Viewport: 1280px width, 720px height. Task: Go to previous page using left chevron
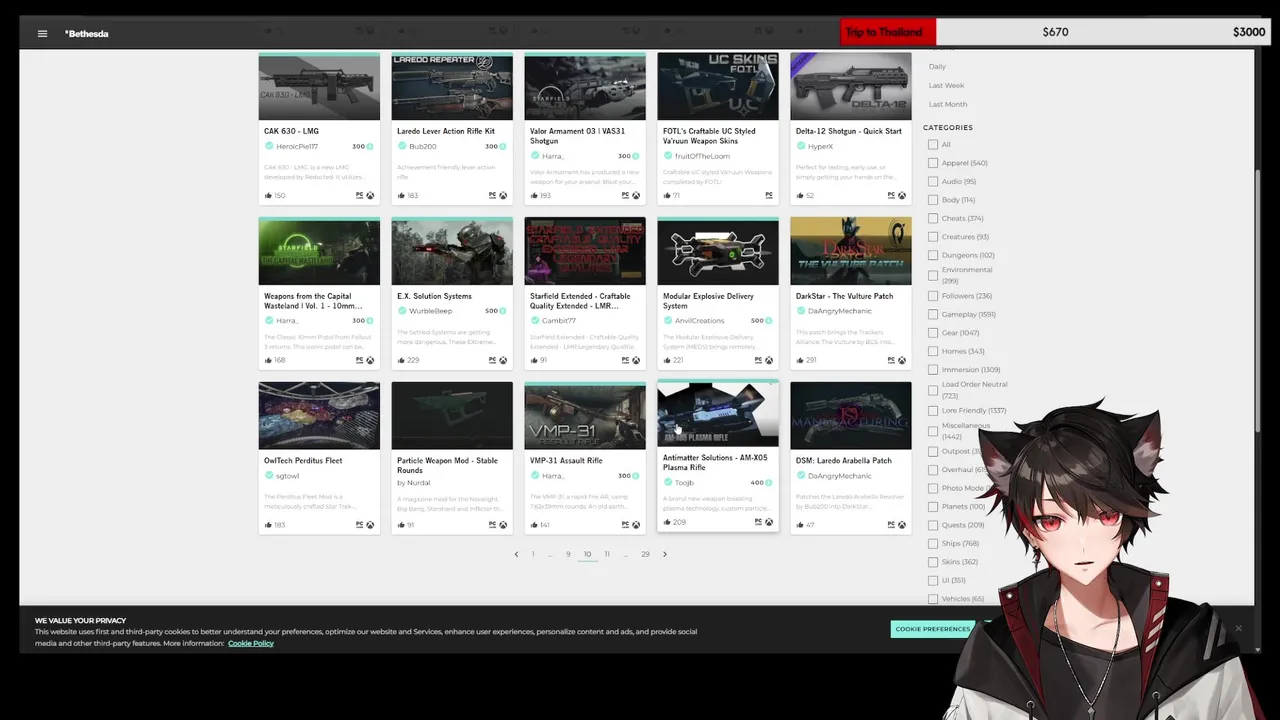516,554
